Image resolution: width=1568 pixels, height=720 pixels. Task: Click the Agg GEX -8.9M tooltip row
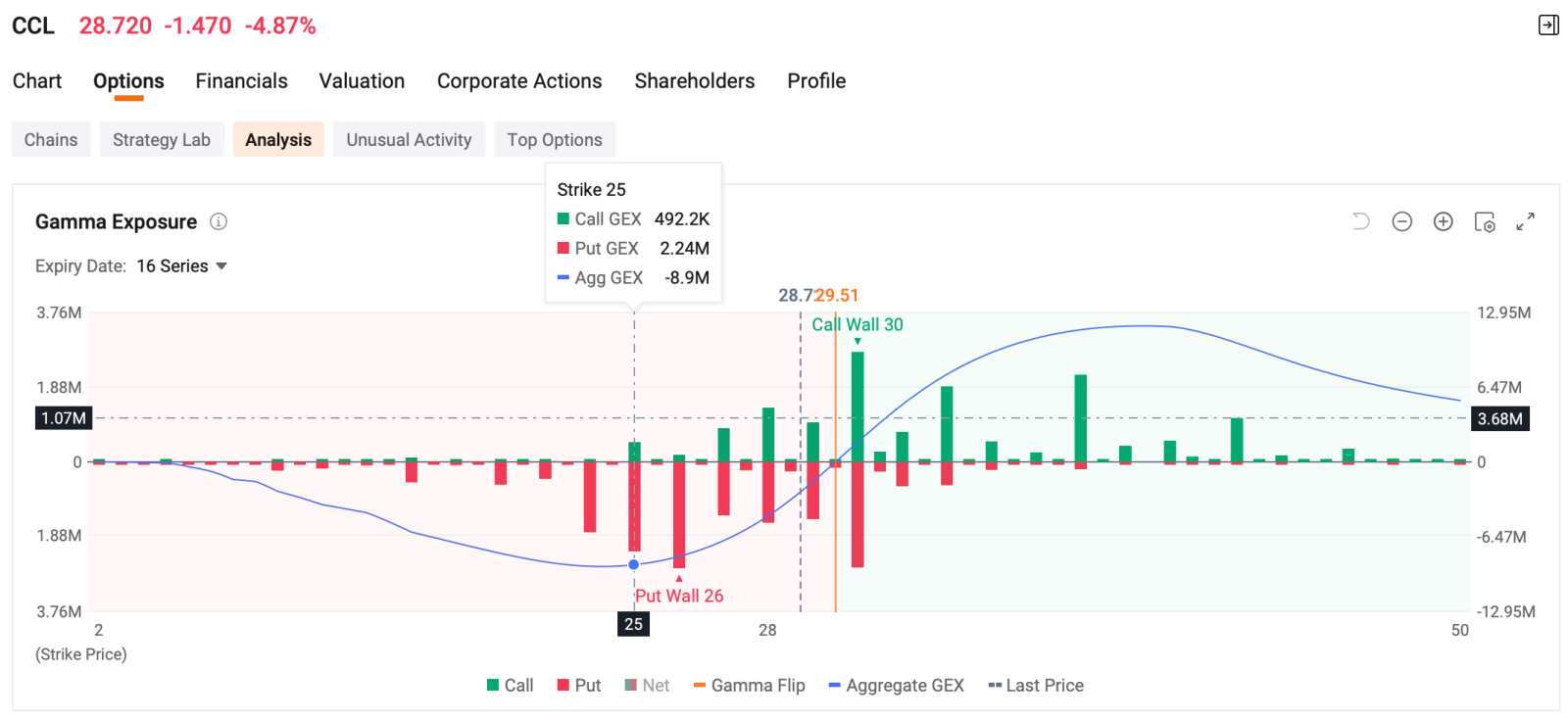(x=633, y=277)
